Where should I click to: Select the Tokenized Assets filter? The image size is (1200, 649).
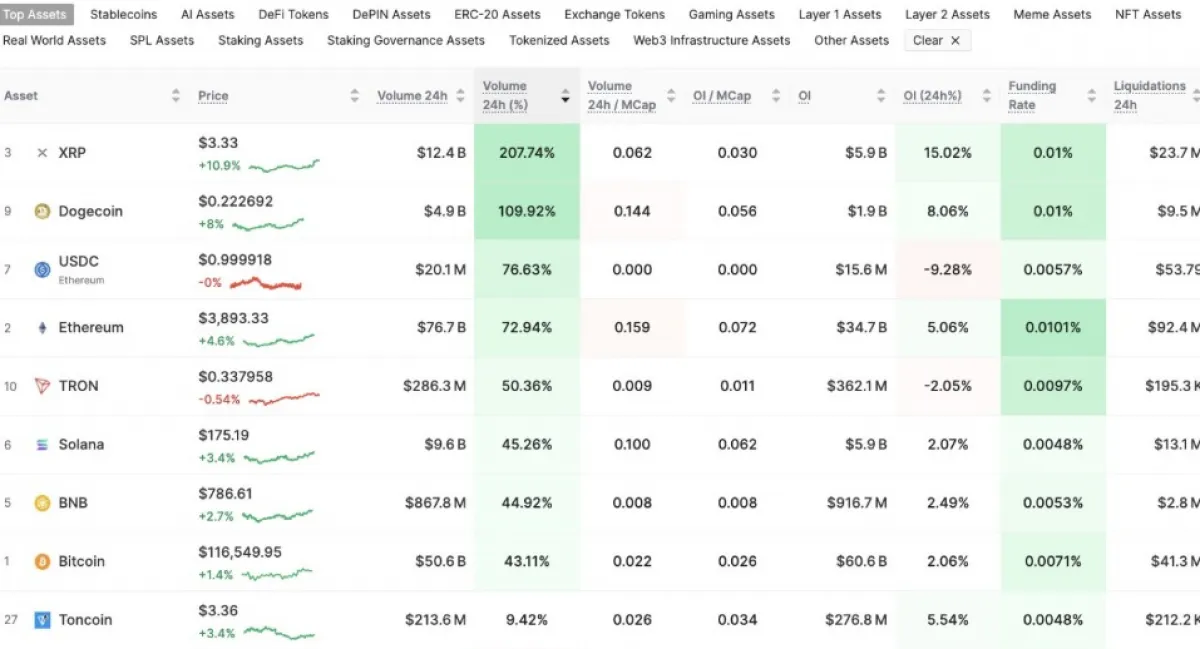point(559,40)
